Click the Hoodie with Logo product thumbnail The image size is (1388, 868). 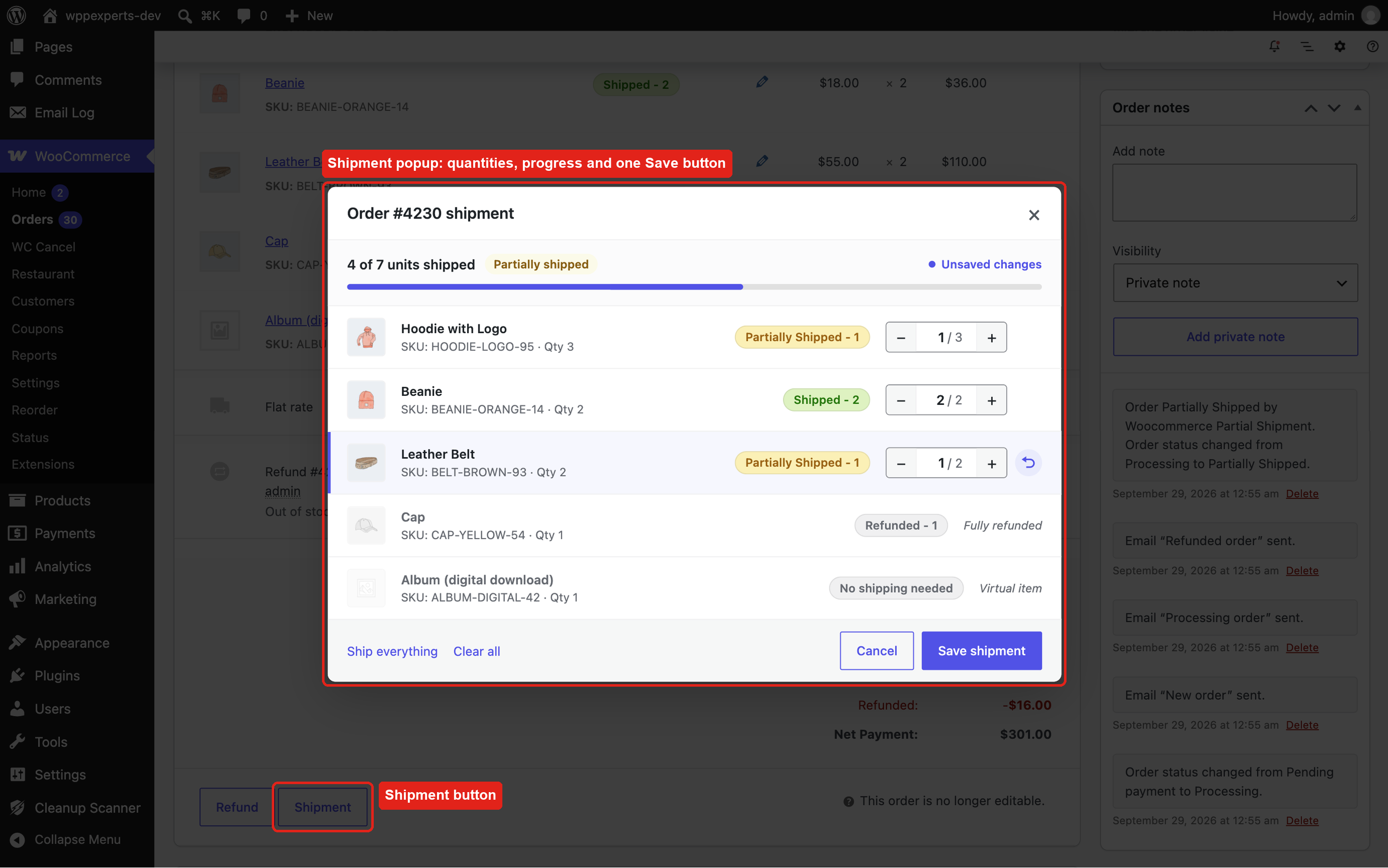point(366,338)
